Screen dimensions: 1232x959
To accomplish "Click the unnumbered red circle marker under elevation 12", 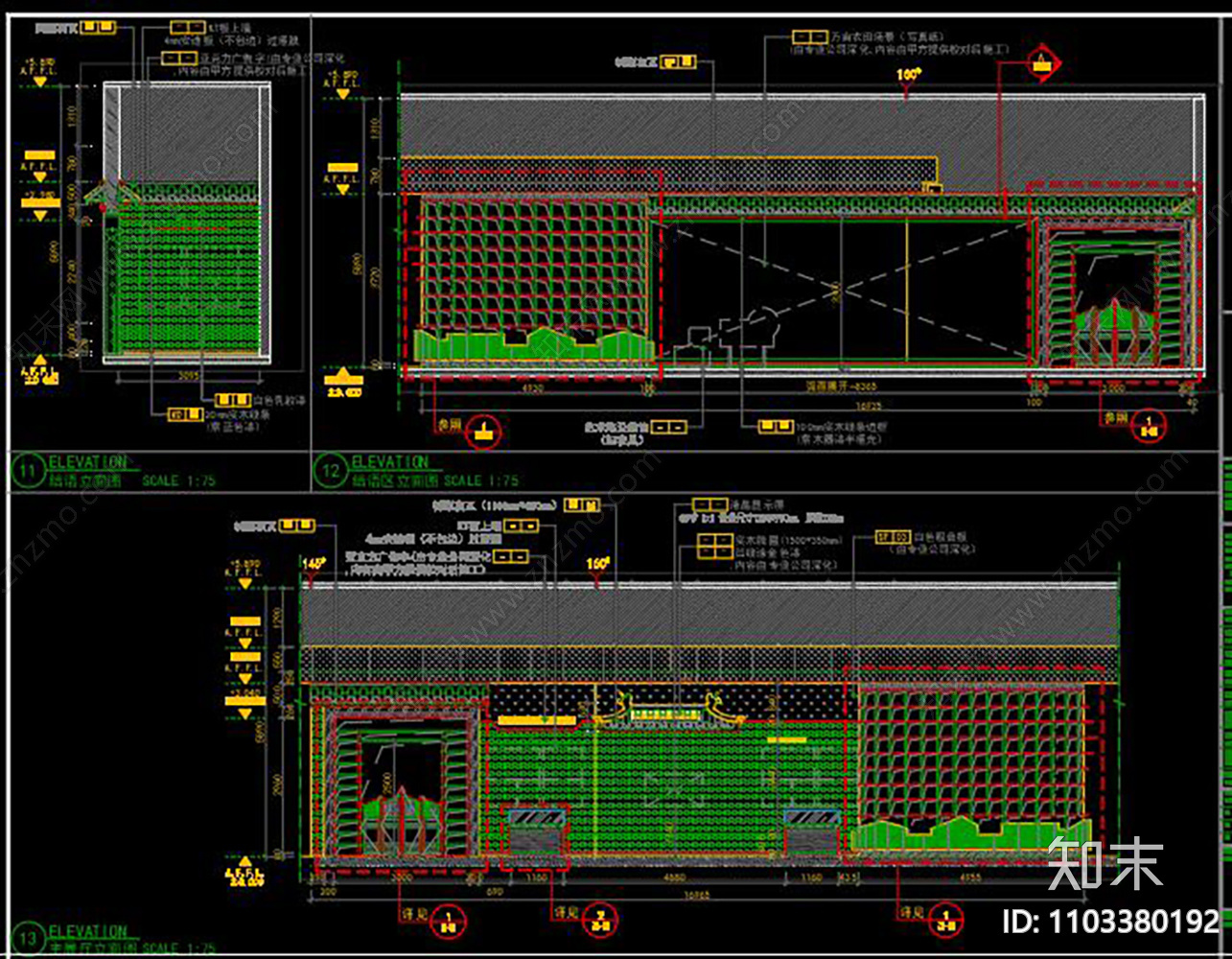I will [483, 432].
